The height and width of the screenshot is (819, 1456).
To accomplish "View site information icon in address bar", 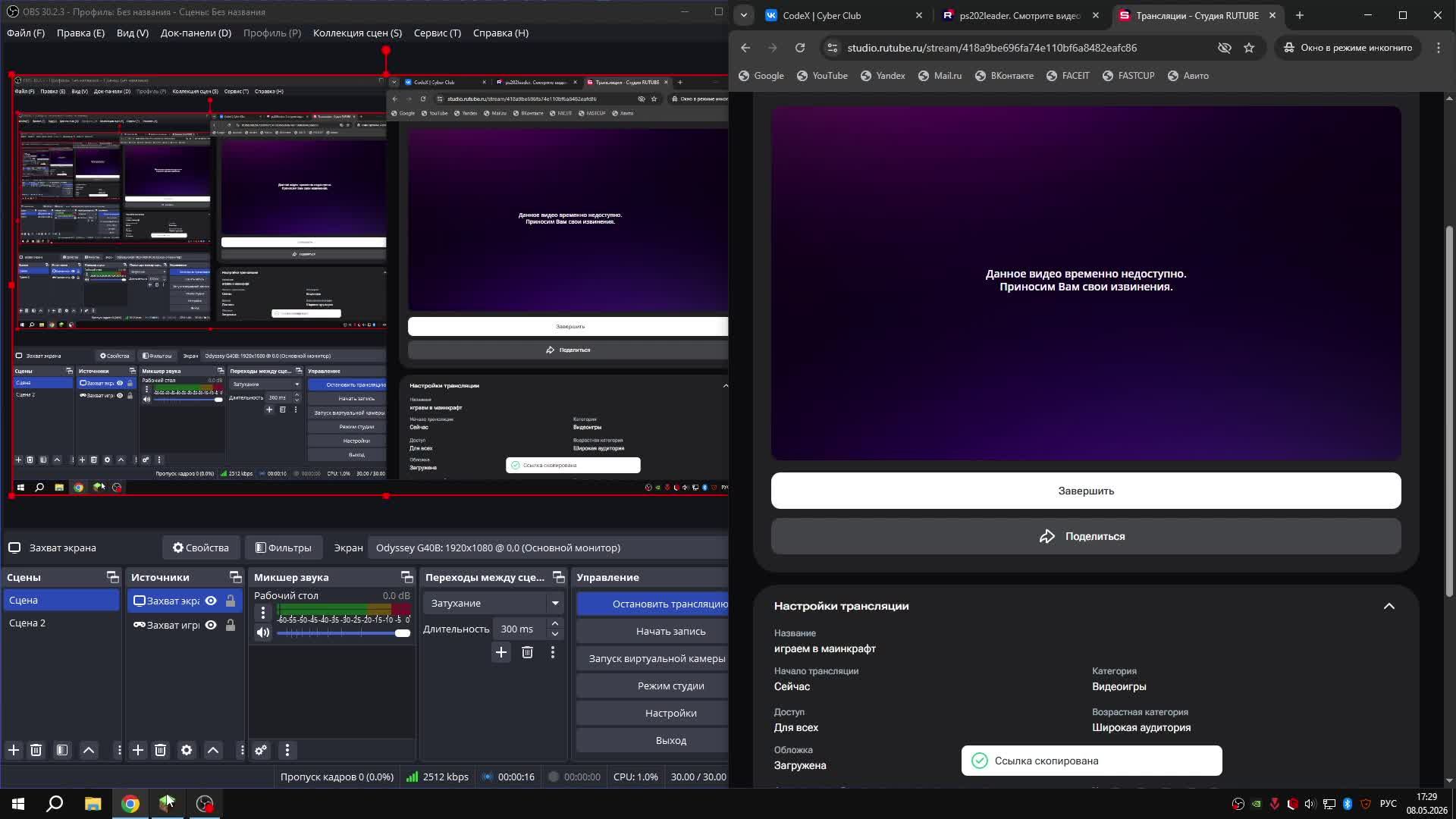I will tap(832, 48).
